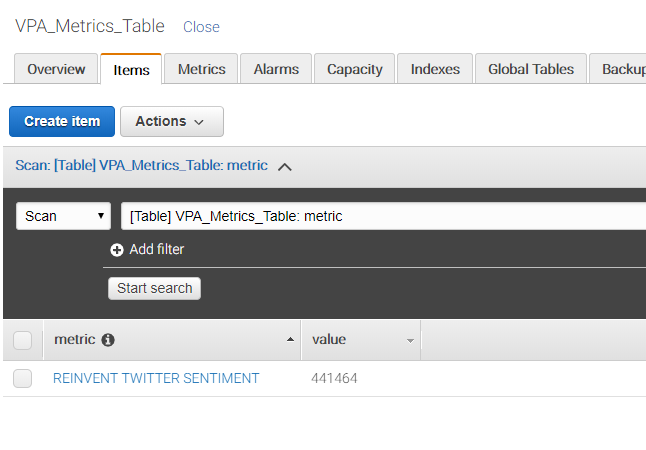Open the Actions dropdown menu
Image resolution: width=646 pixels, height=450 pixels.
point(172,122)
